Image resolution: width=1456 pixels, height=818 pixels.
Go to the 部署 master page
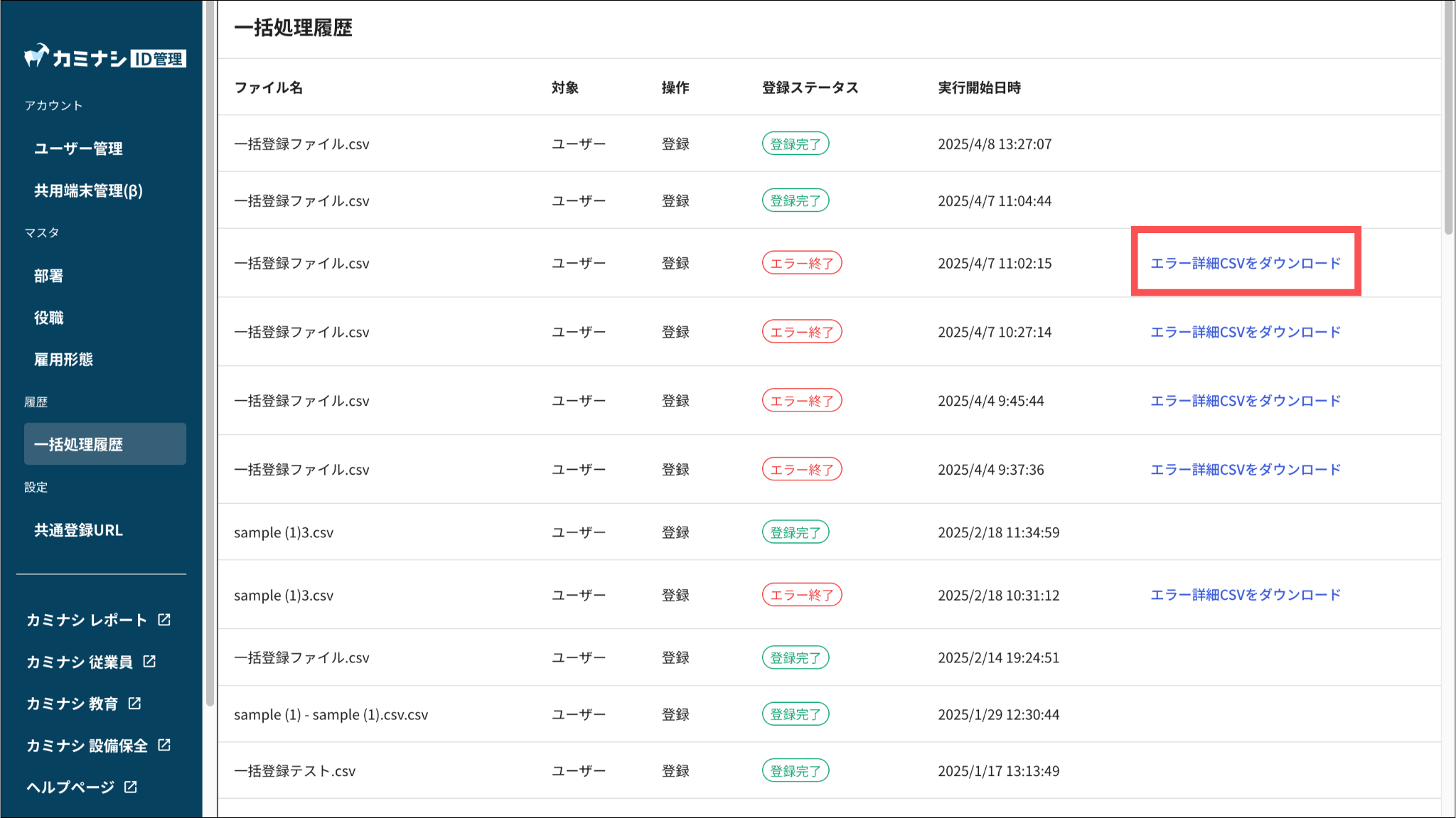pos(48,276)
